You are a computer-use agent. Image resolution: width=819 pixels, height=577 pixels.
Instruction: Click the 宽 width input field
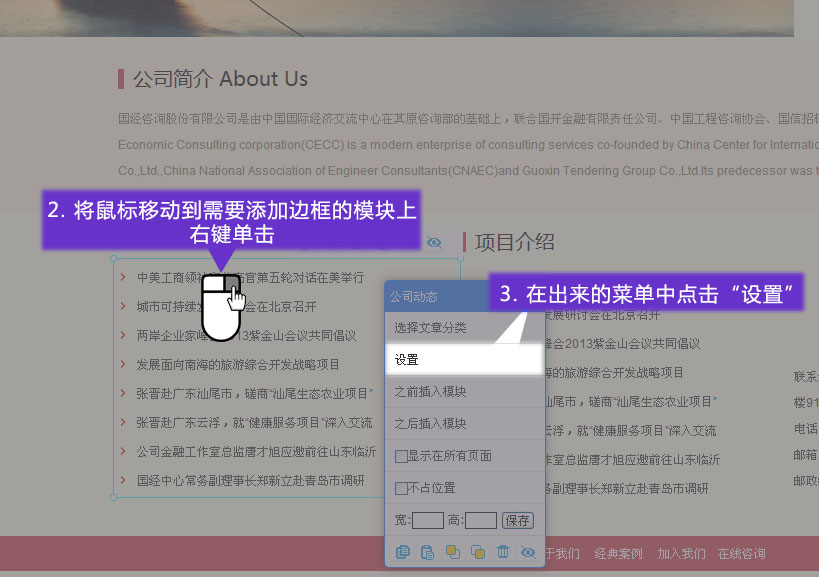428,520
